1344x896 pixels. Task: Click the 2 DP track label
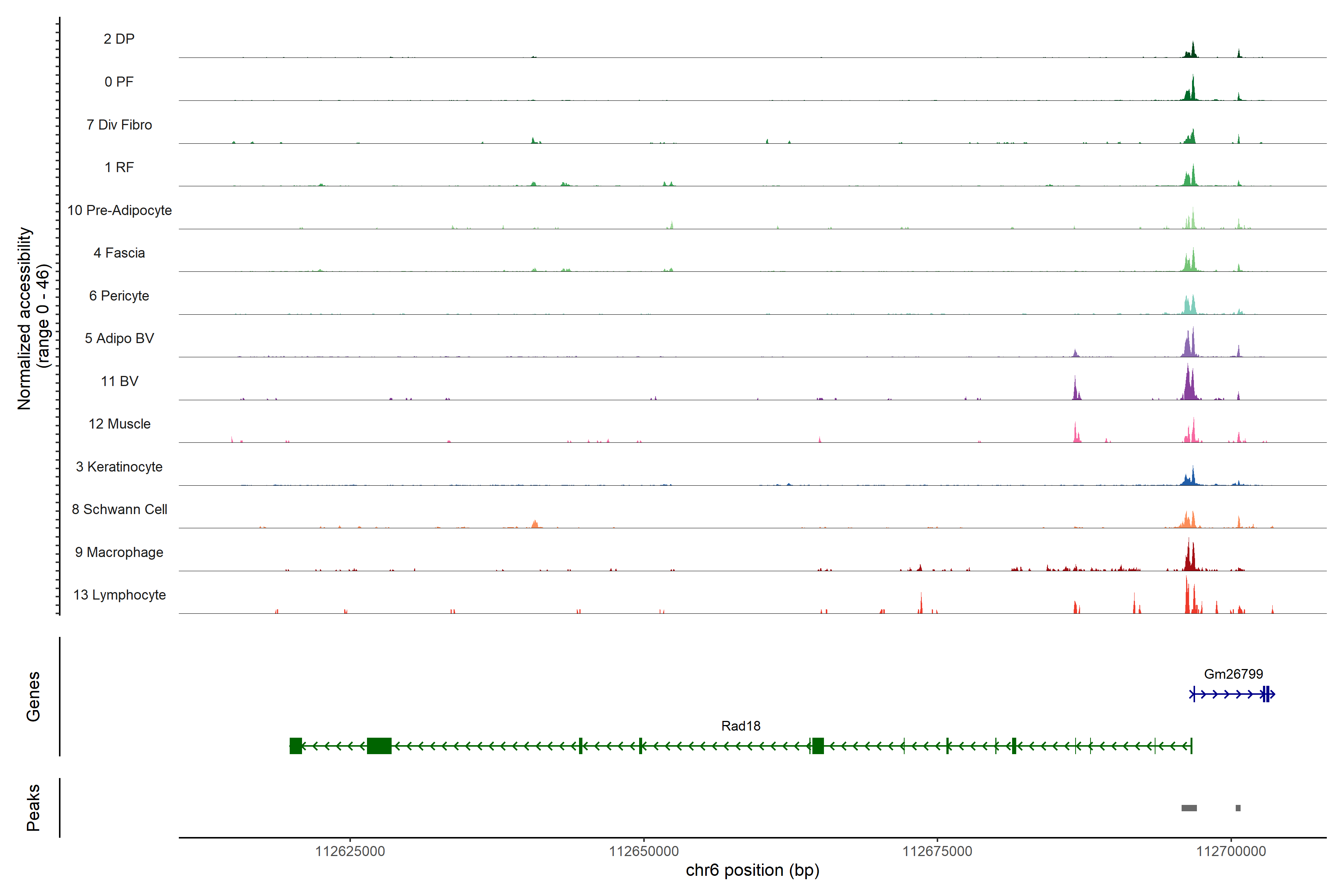click(119, 39)
